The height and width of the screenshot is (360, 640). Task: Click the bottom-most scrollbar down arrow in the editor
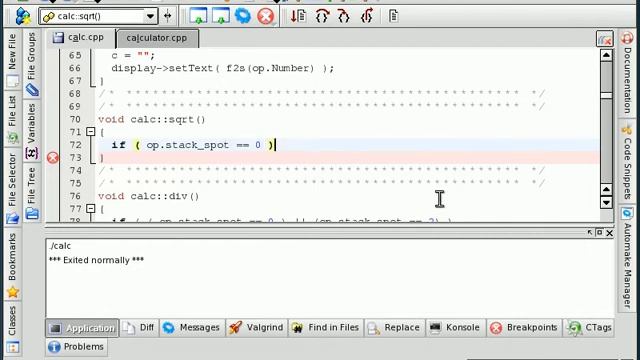[606, 202]
